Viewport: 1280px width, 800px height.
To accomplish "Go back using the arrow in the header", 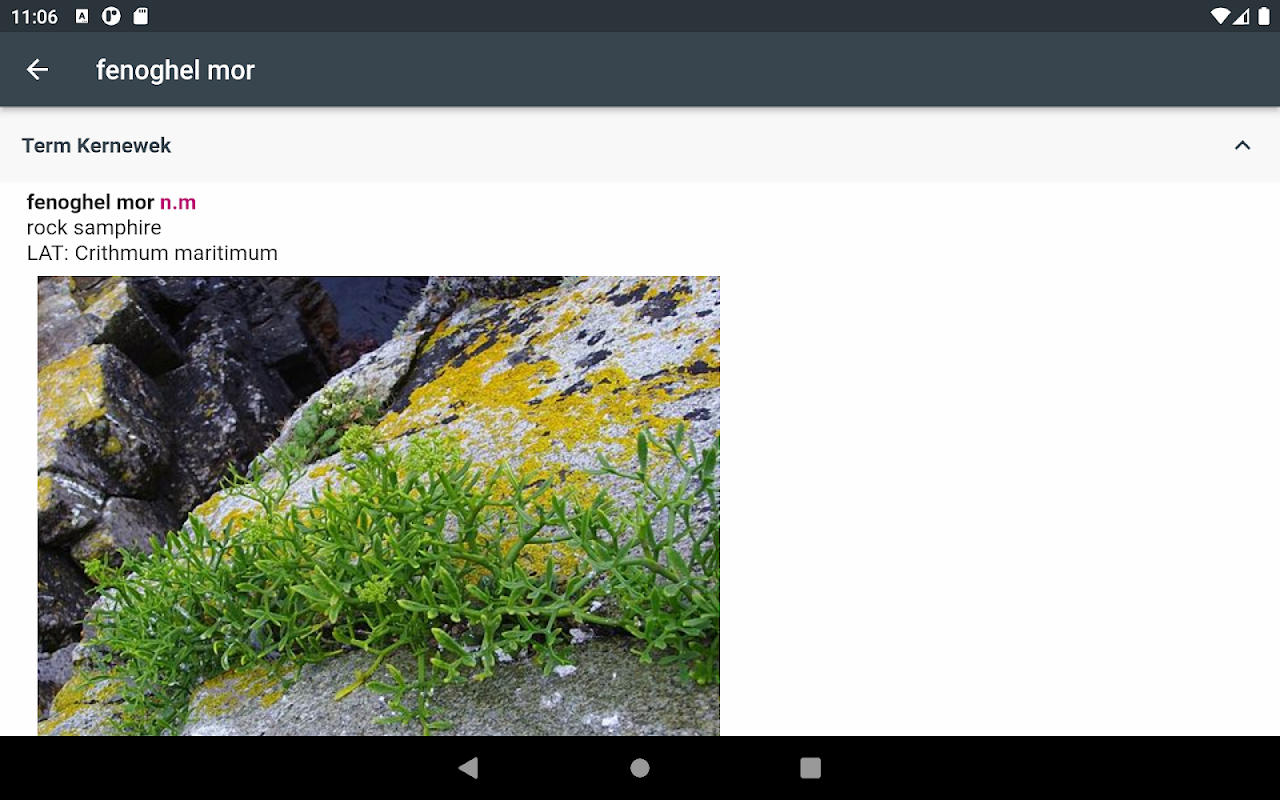I will click(37, 69).
